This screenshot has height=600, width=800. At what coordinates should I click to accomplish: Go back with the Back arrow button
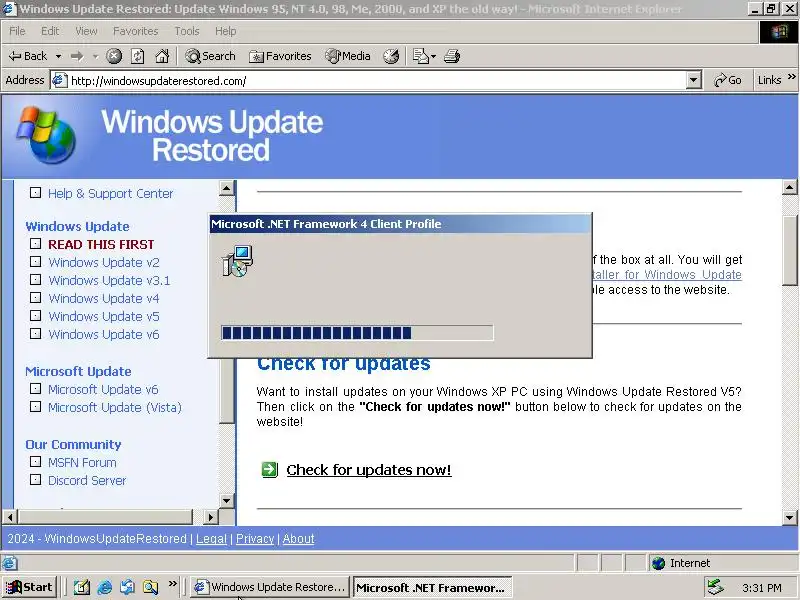click(28, 56)
